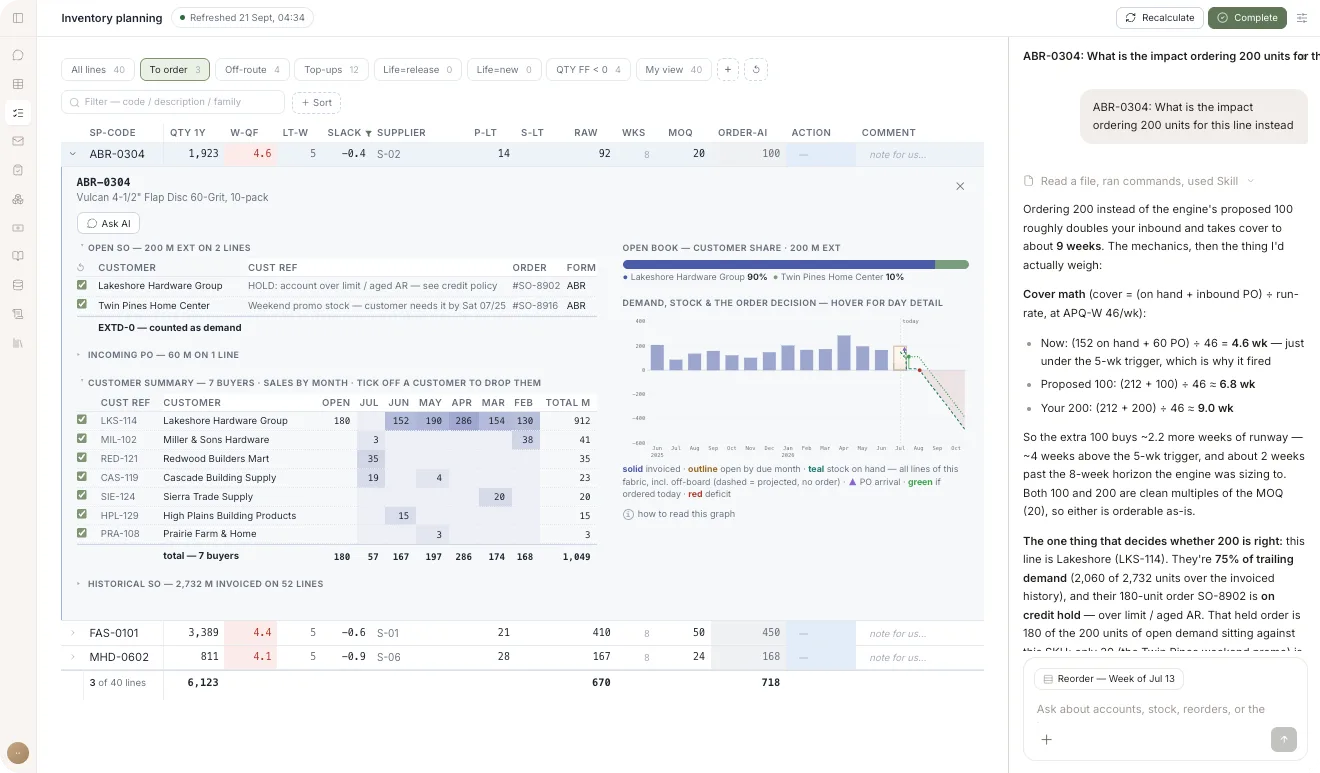Expand the FAS-0101 row

pyautogui.click(x=73, y=633)
